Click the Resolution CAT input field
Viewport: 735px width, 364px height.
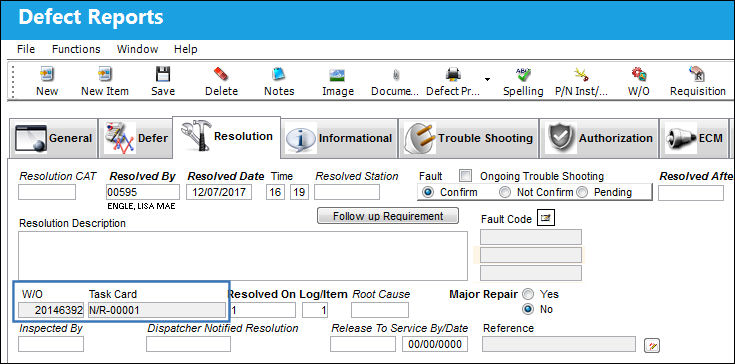tap(47, 192)
